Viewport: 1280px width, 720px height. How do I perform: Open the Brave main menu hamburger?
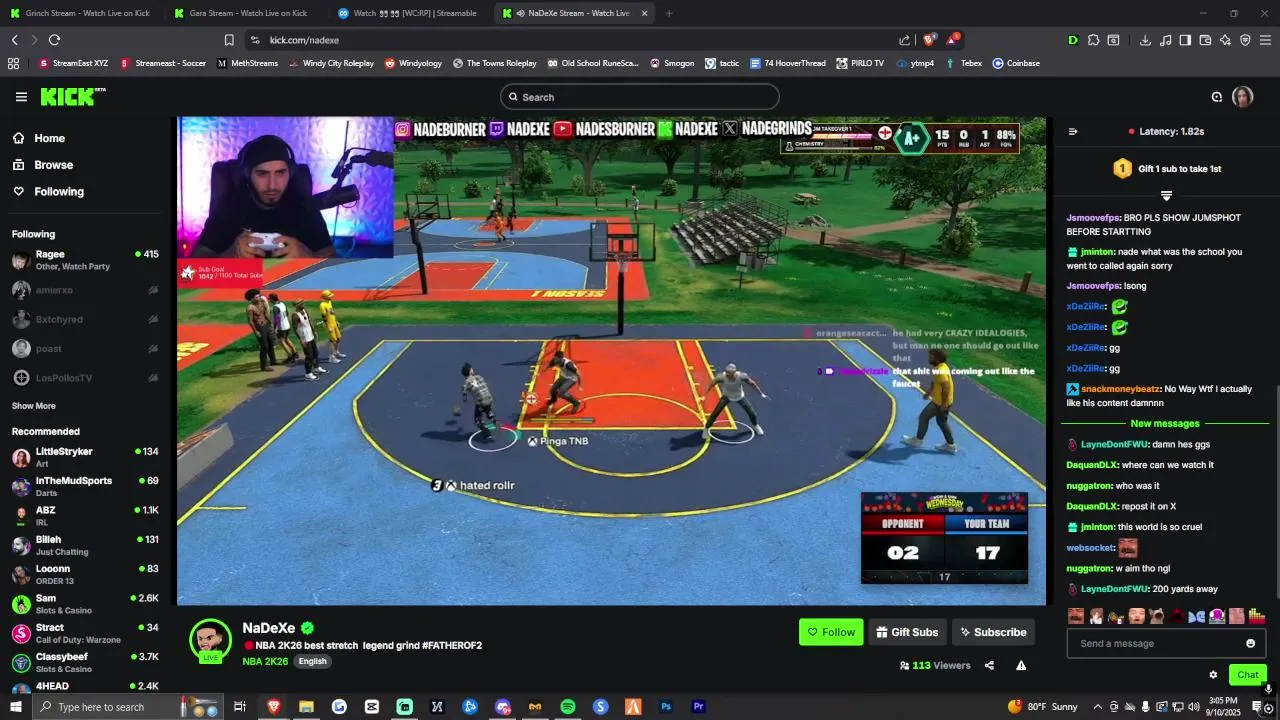click(x=1265, y=40)
